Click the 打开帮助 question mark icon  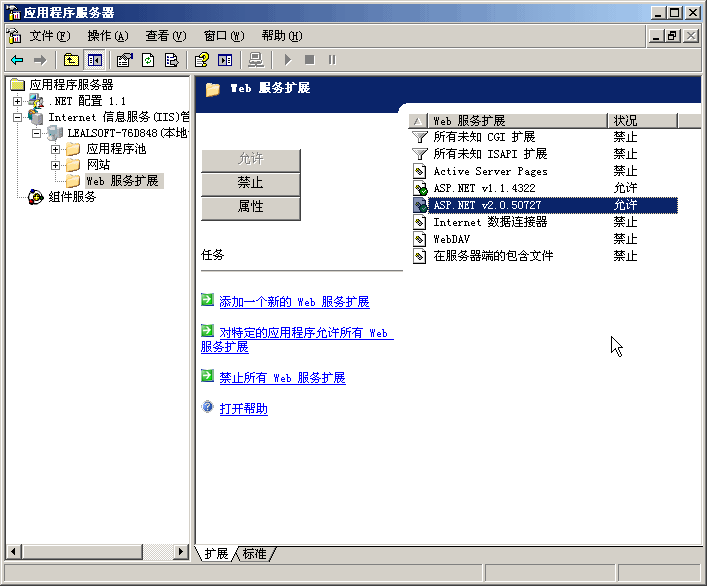(x=207, y=407)
